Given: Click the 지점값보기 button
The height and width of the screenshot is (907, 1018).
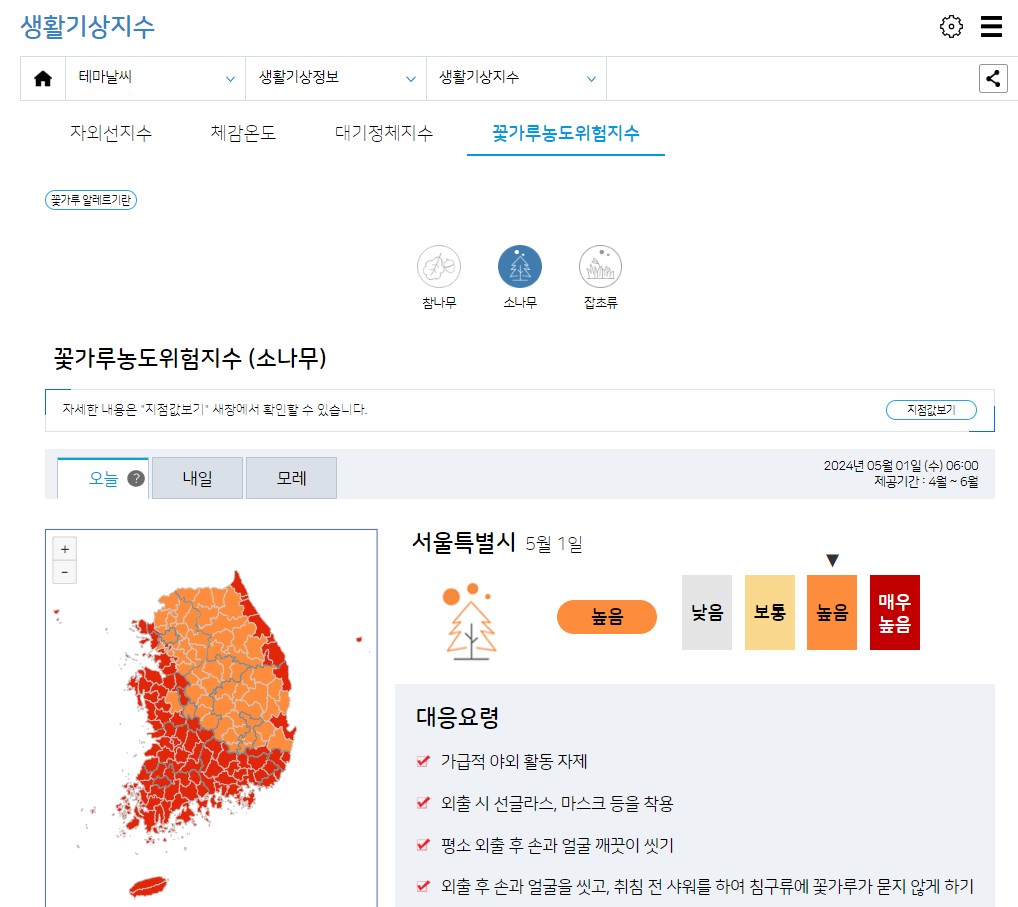Looking at the screenshot, I should pyautogui.click(x=930, y=409).
